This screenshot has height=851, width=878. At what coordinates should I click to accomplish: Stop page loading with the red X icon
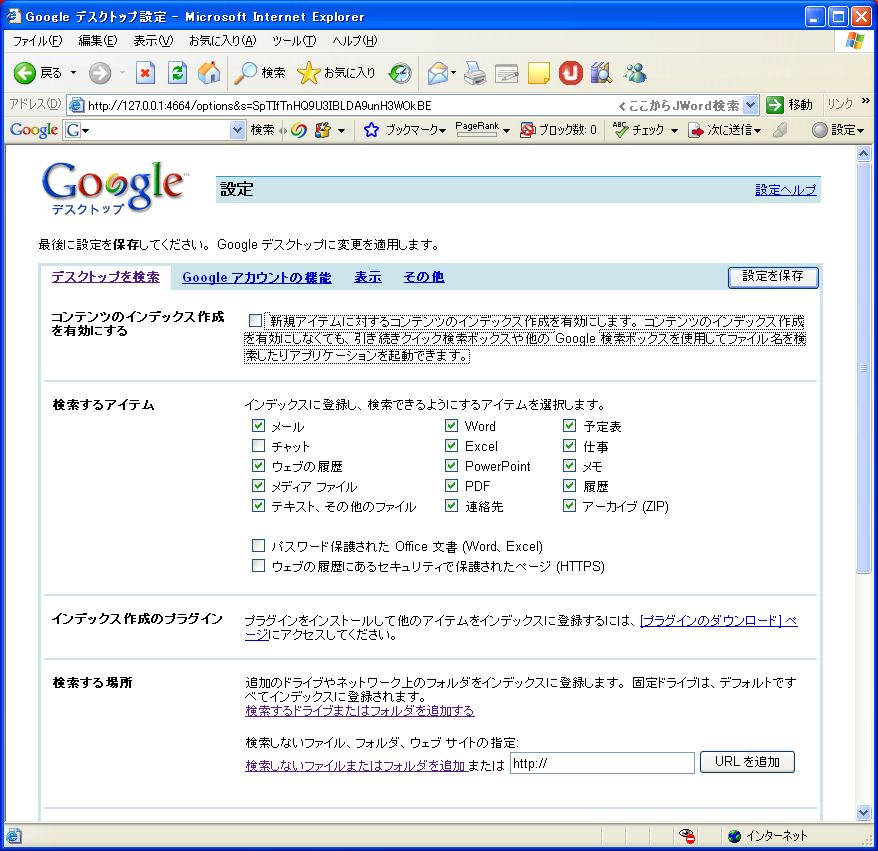[145, 73]
